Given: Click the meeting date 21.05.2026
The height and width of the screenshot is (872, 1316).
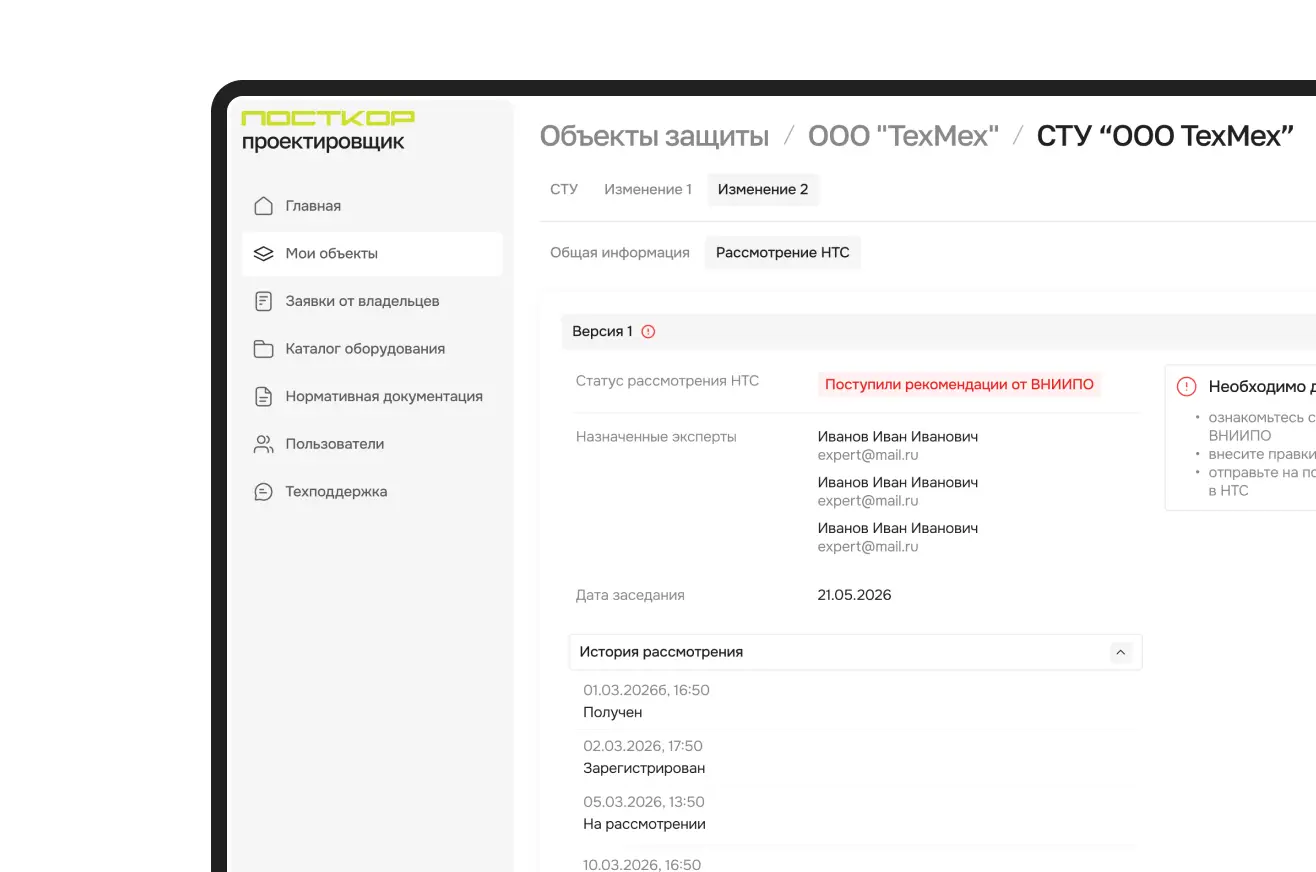Looking at the screenshot, I should coord(854,595).
